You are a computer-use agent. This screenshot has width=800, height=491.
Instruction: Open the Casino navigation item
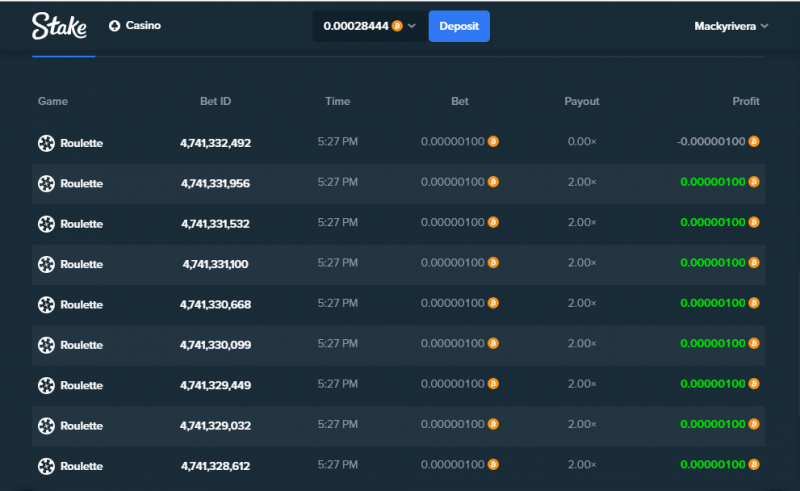pos(135,26)
